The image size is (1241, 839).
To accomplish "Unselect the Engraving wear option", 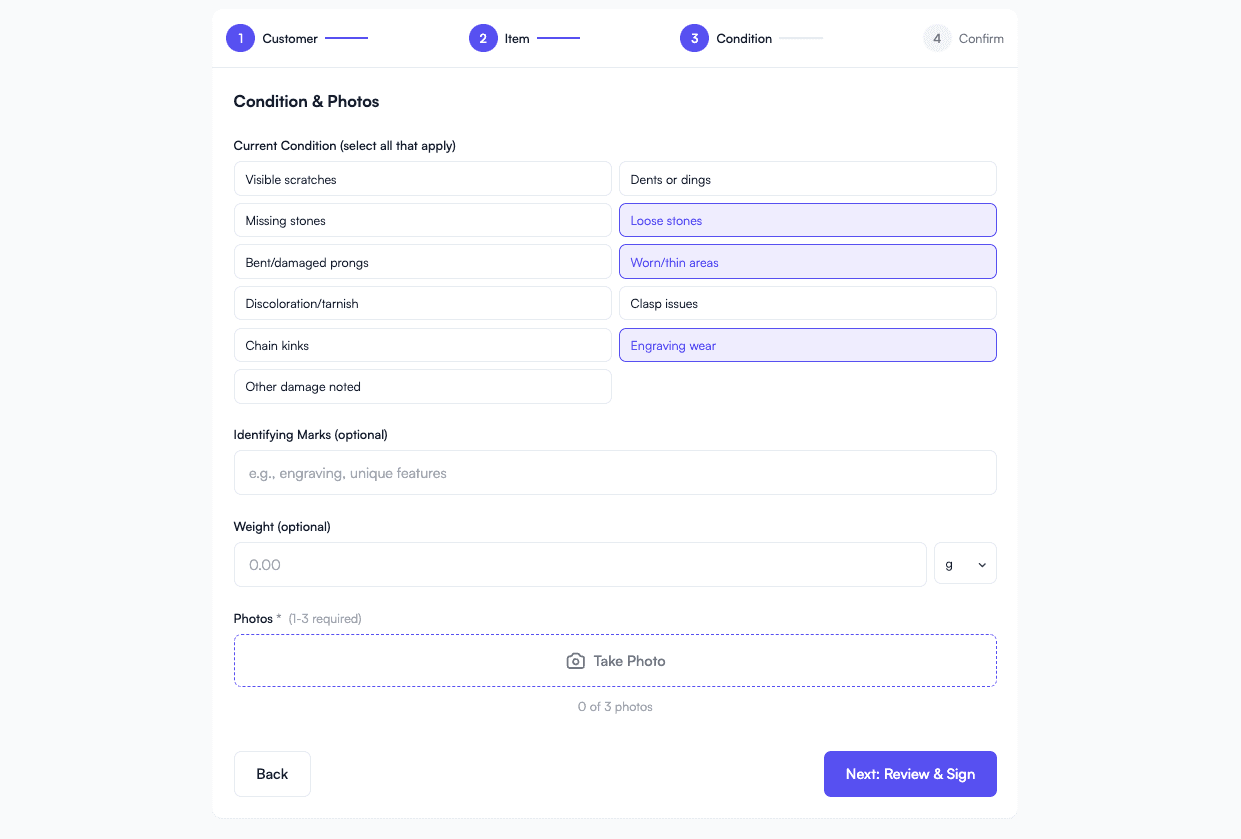I will click(x=807, y=345).
